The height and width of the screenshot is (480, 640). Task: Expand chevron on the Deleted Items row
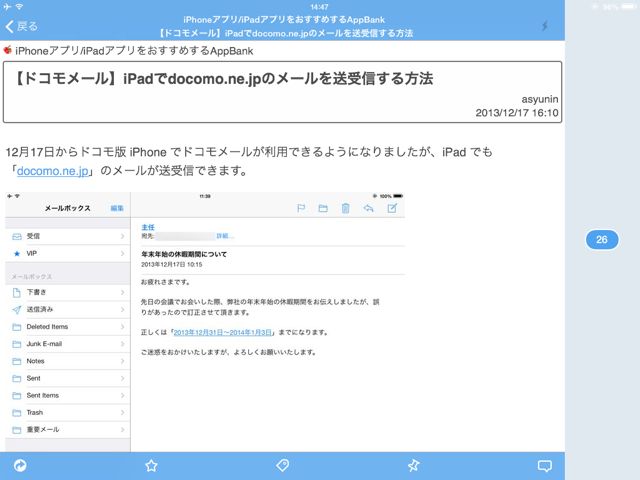(122, 327)
